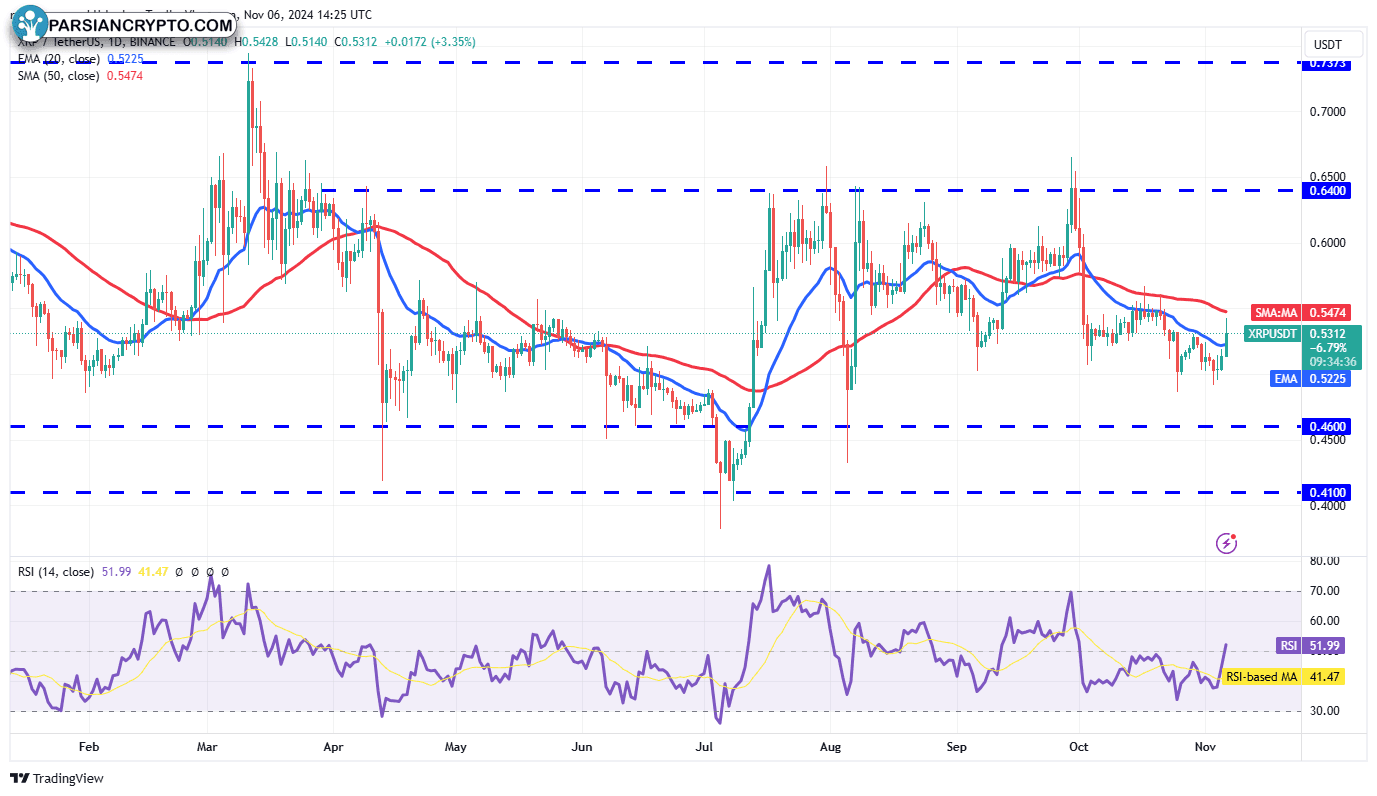
Task: Click the 0.4100 horizontal line price label
Action: tap(1328, 492)
